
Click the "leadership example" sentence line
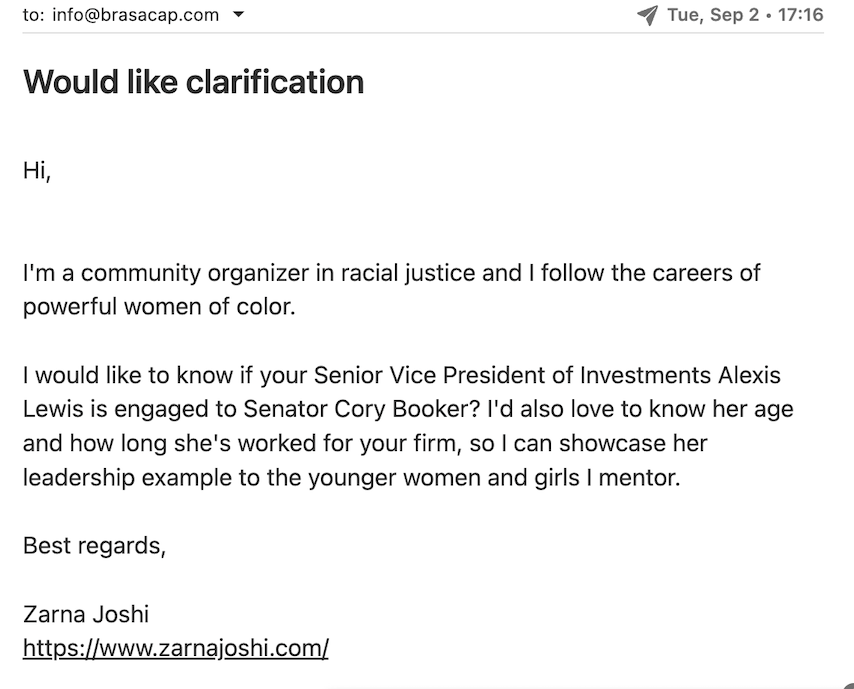point(351,478)
